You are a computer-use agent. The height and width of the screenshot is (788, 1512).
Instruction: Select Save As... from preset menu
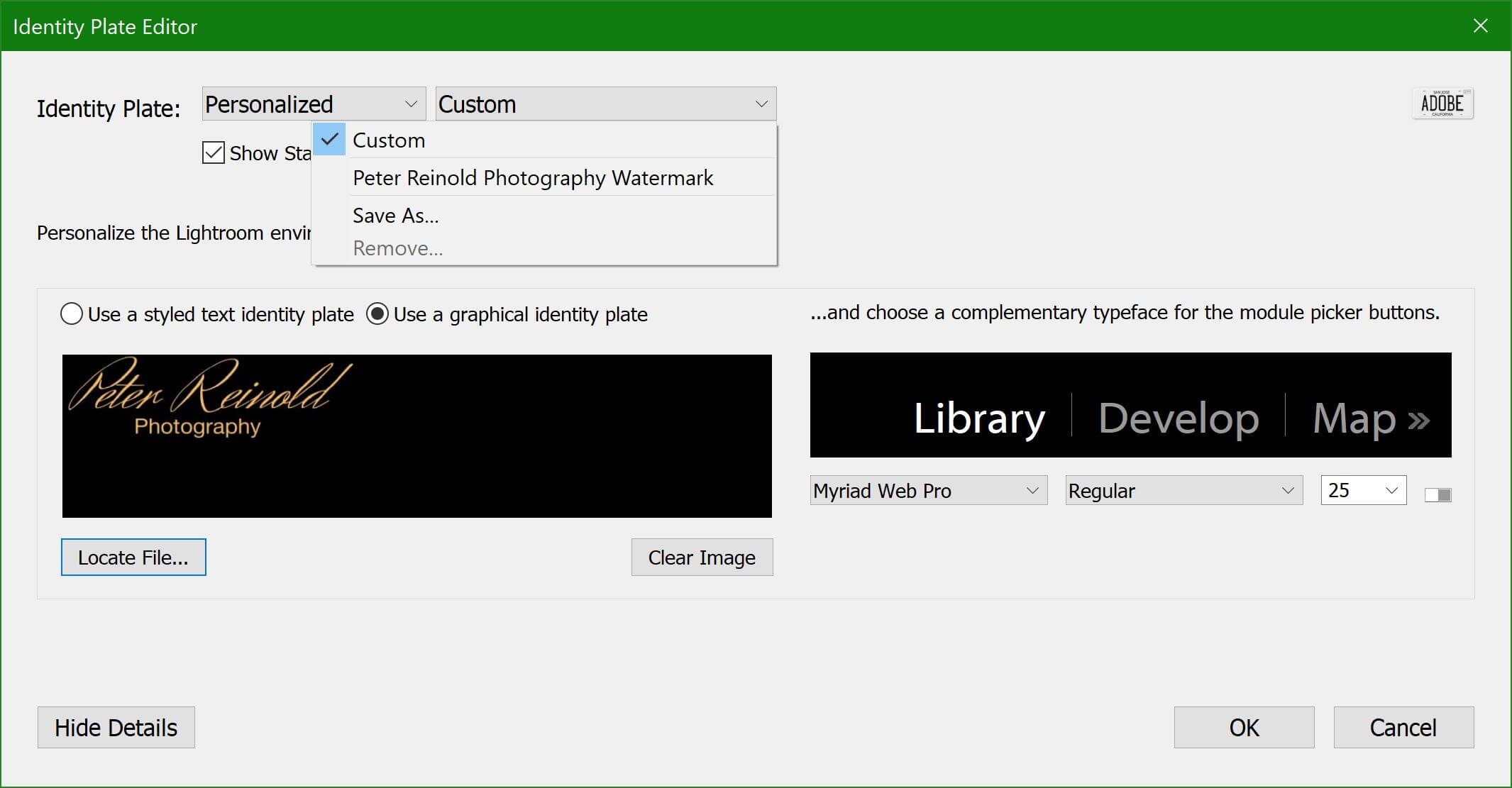coord(395,216)
